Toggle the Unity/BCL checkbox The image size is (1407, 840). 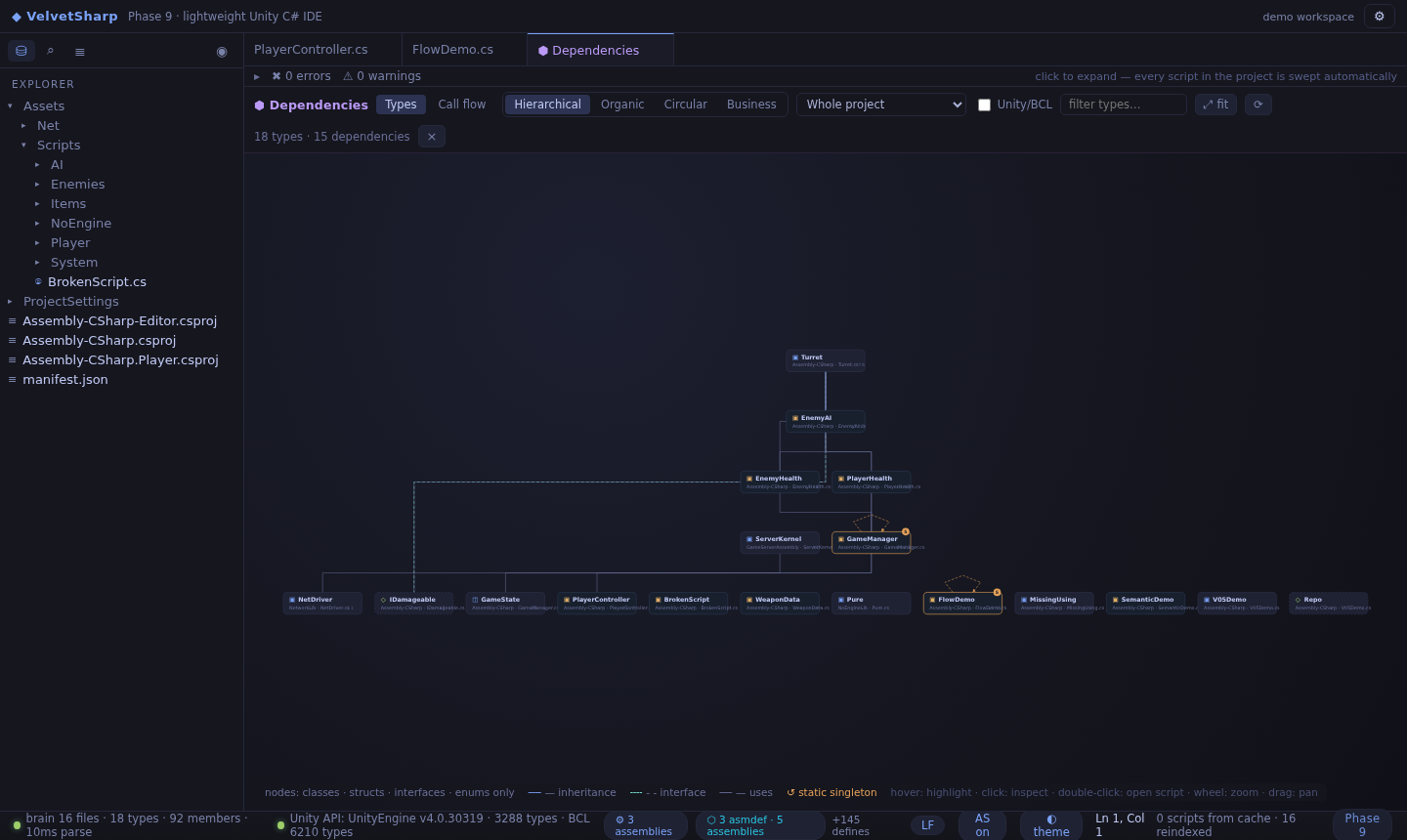(x=984, y=105)
